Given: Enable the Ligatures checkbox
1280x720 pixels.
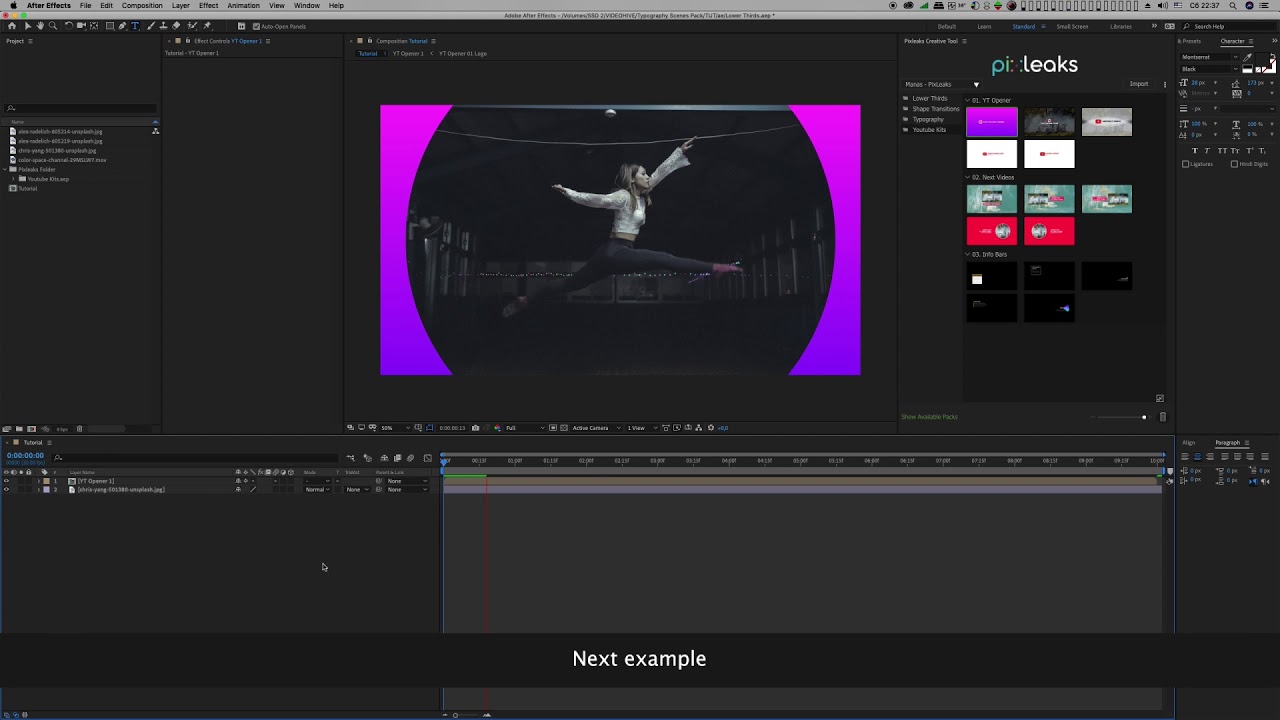Looking at the screenshot, I should [1186, 164].
